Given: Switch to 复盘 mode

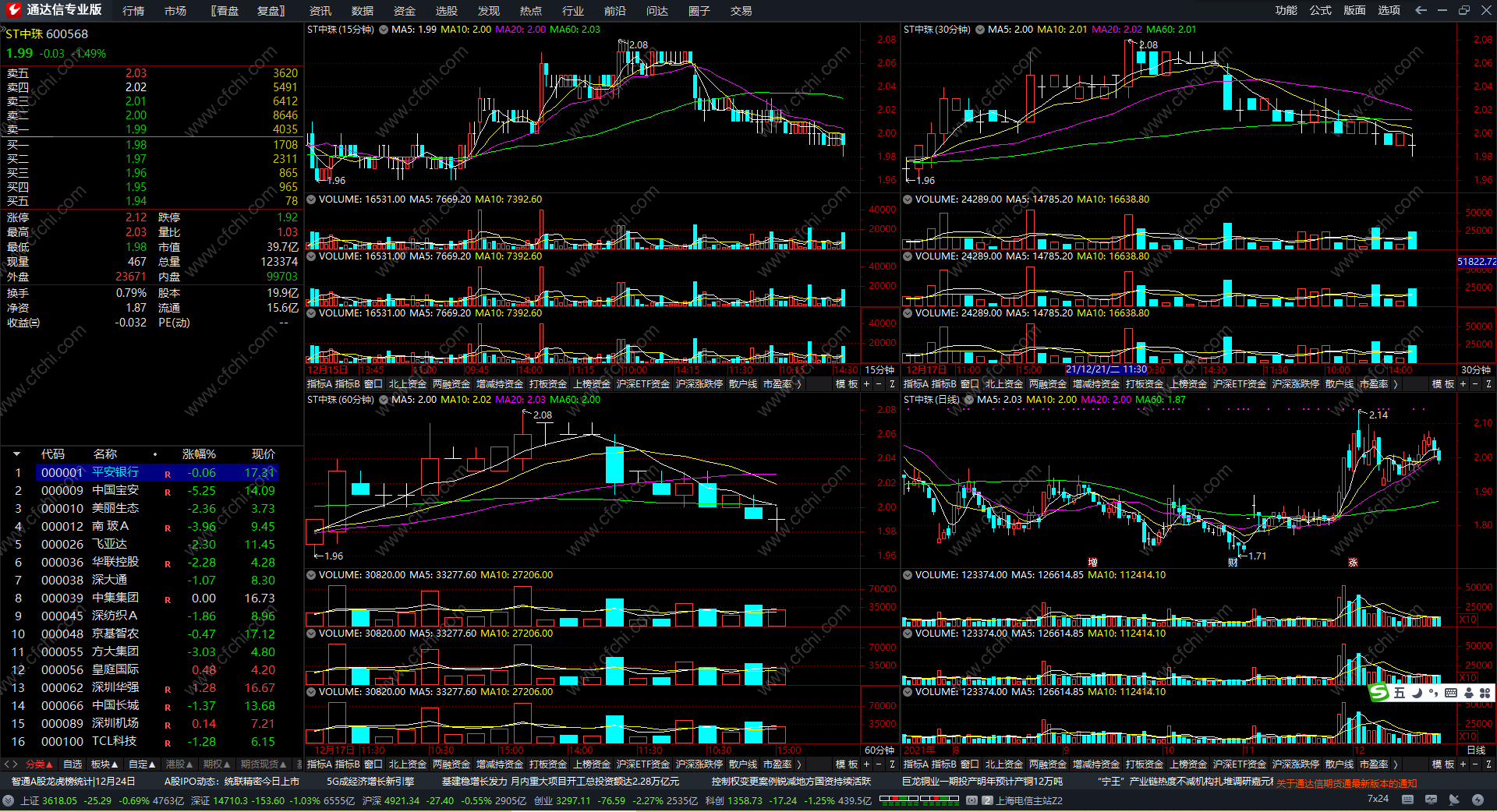Looking at the screenshot, I should [271, 11].
